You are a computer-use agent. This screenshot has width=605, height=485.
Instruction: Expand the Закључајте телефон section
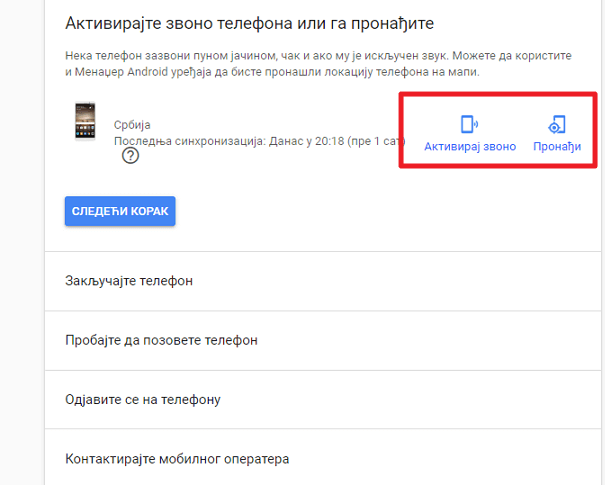pyautogui.click(x=323, y=281)
